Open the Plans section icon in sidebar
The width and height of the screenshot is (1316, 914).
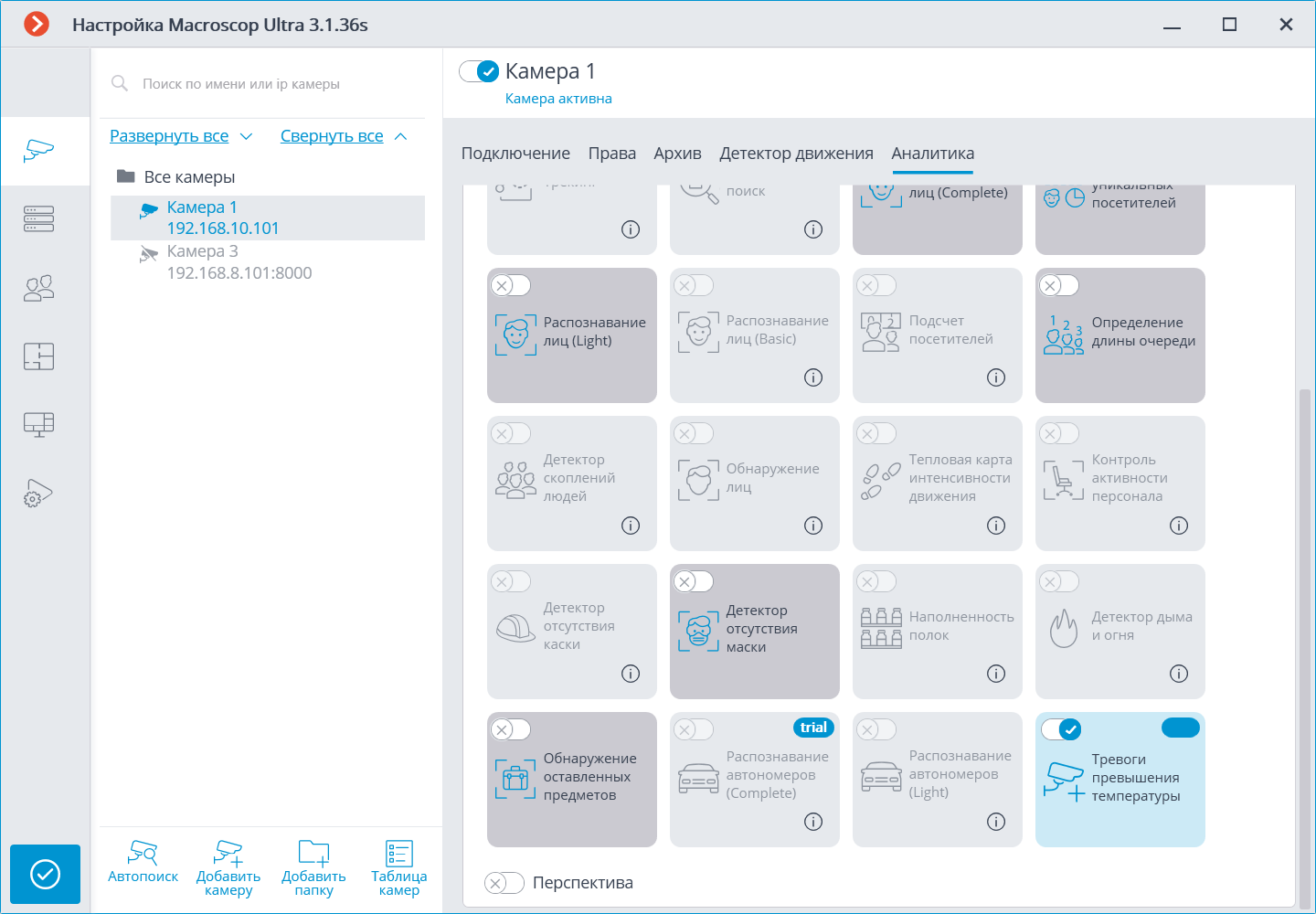point(39,356)
